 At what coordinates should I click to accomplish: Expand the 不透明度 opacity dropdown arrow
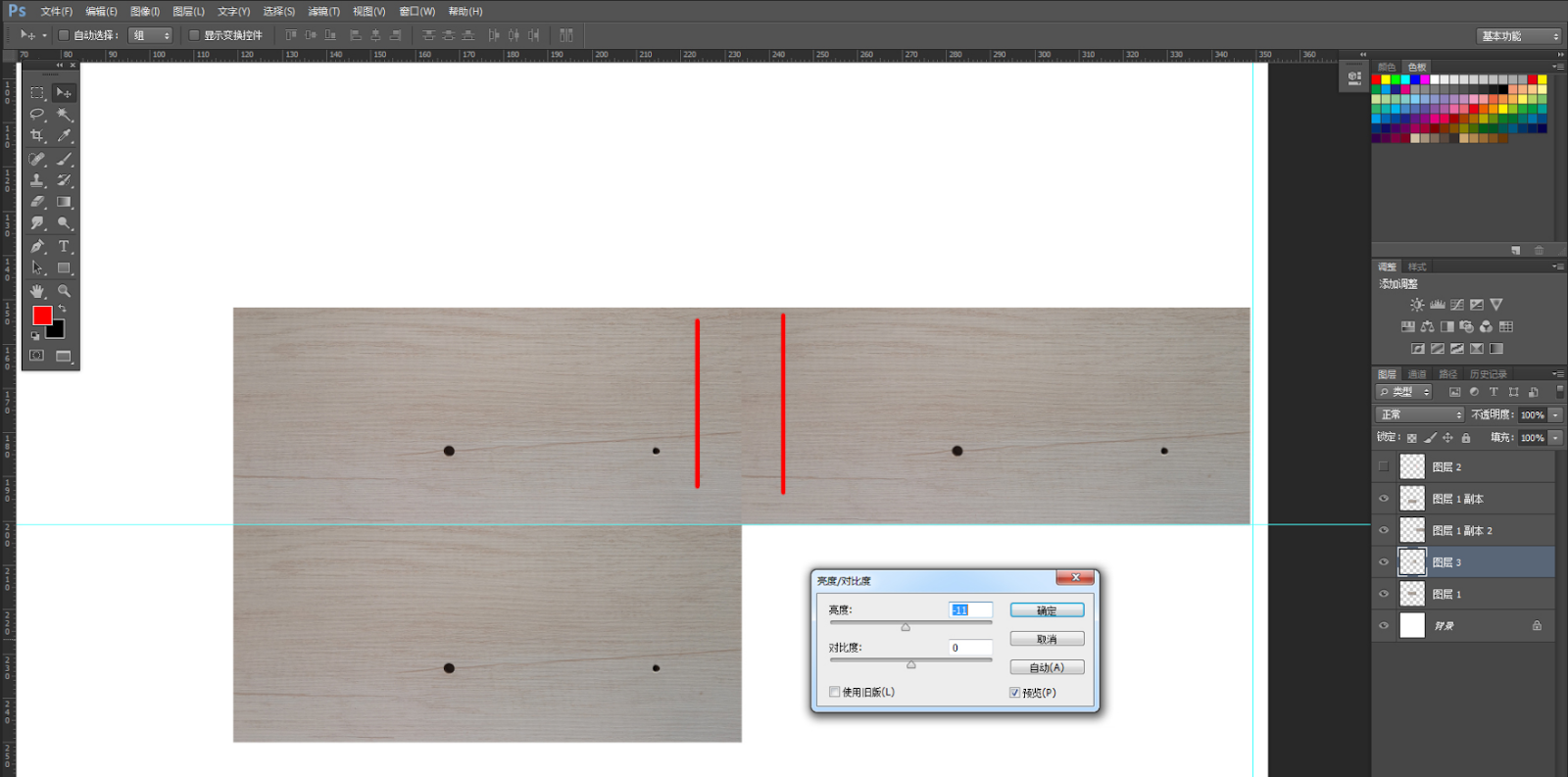(1555, 415)
